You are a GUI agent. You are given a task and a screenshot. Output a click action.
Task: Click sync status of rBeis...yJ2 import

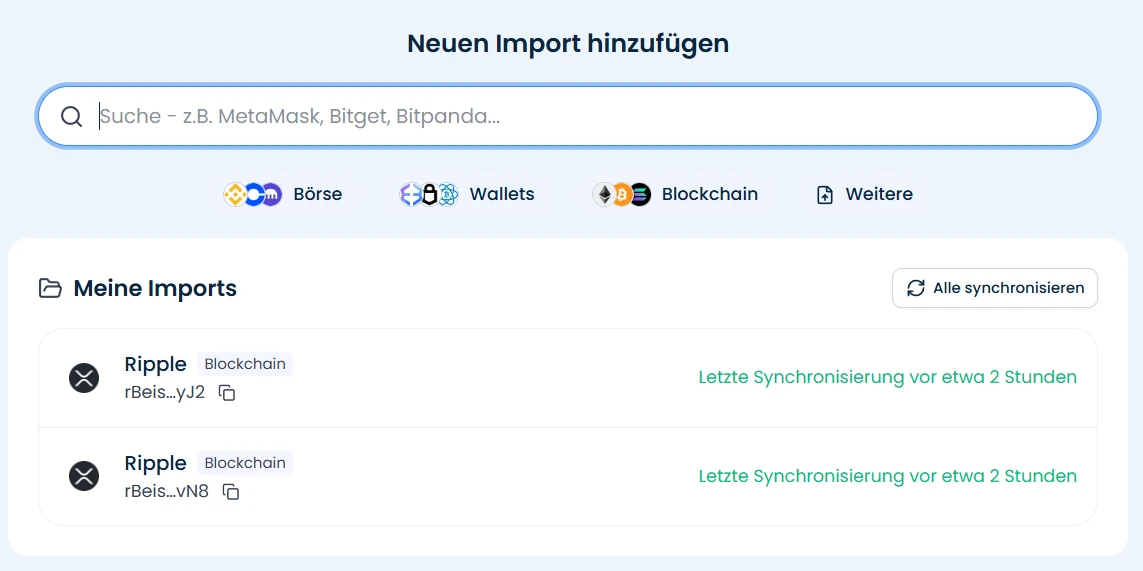pyautogui.click(x=887, y=378)
